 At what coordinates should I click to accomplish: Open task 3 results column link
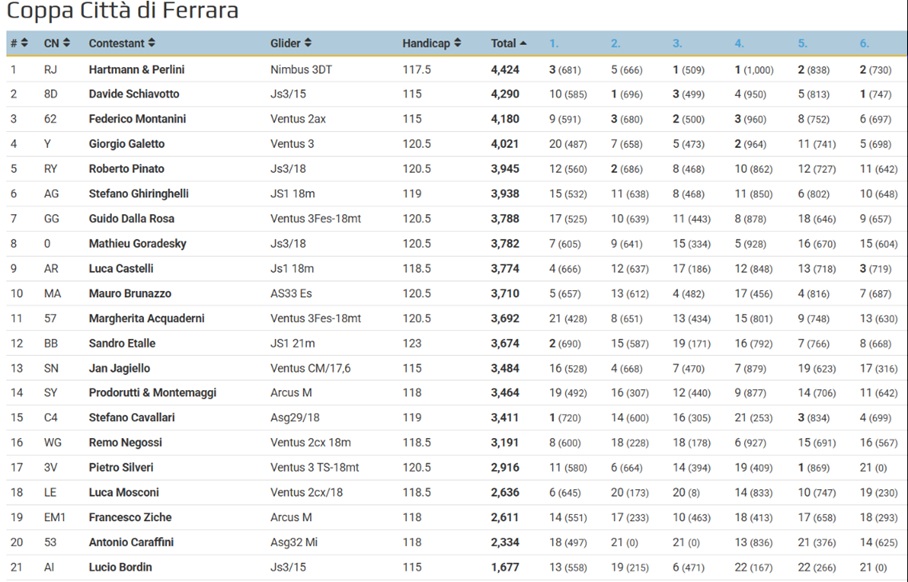677,43
